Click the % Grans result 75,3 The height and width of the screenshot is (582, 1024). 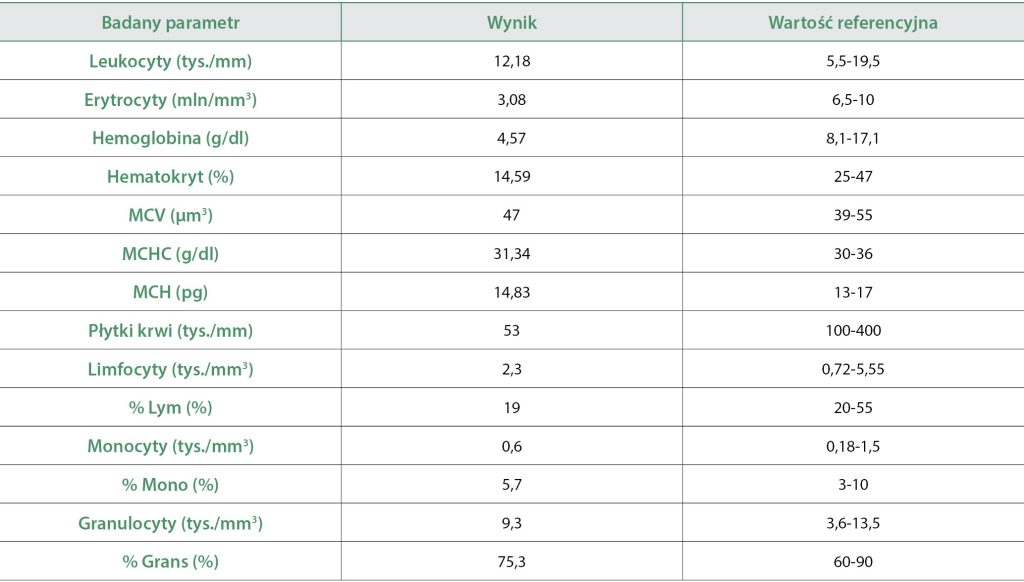[x=512, y=562]
